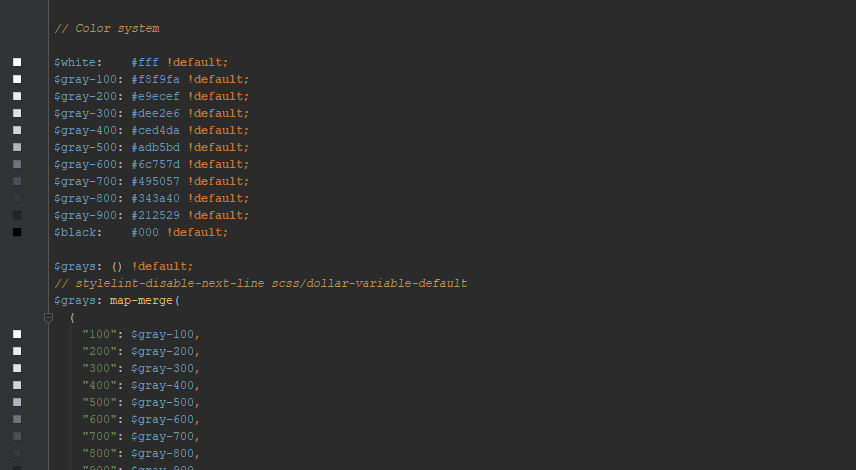856x470 pixels.
Task: Click gutter color icon beside $gray-800 declaration
Action: 17,198
